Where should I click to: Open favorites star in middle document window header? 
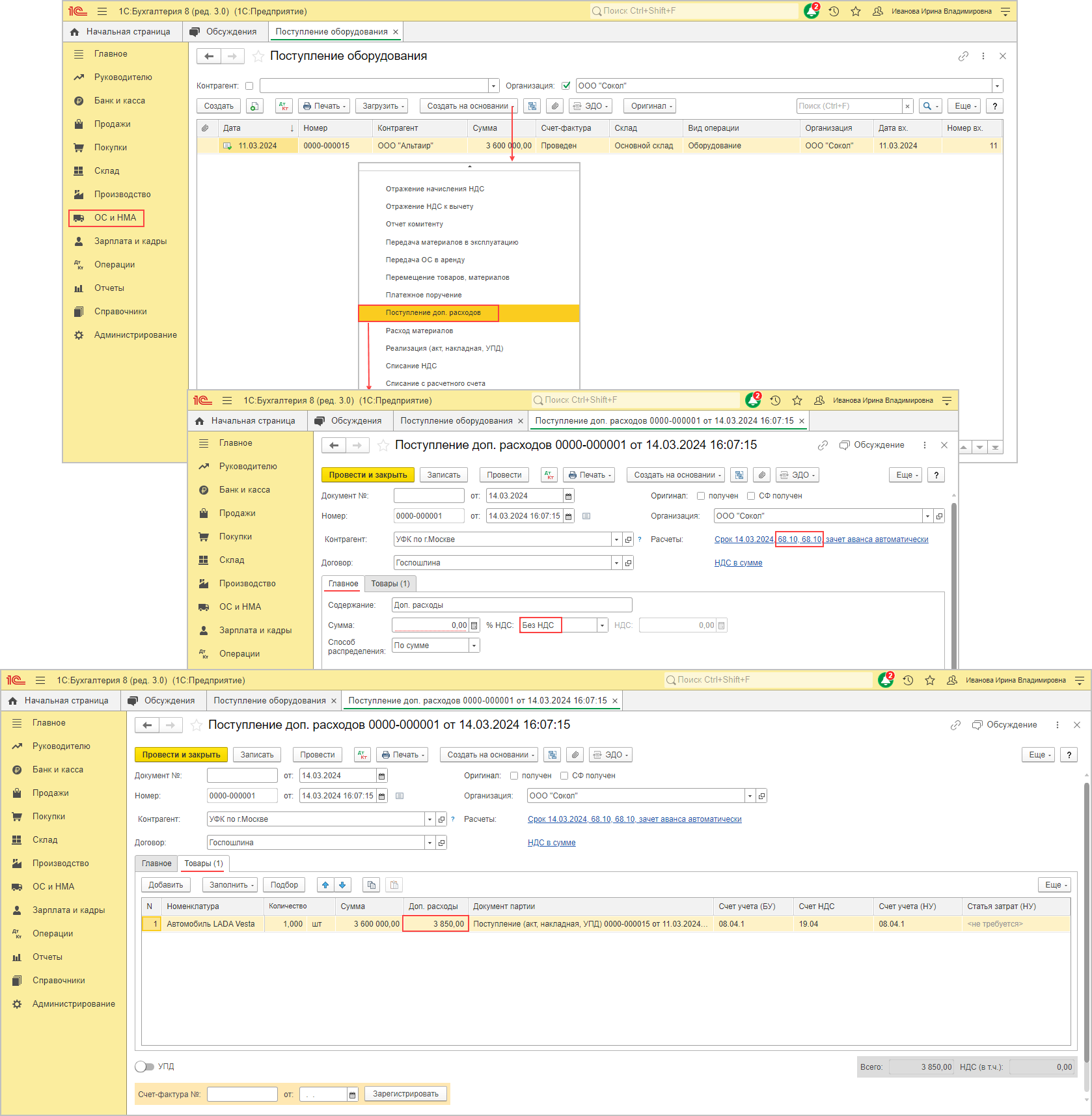(x=797, y=400)
